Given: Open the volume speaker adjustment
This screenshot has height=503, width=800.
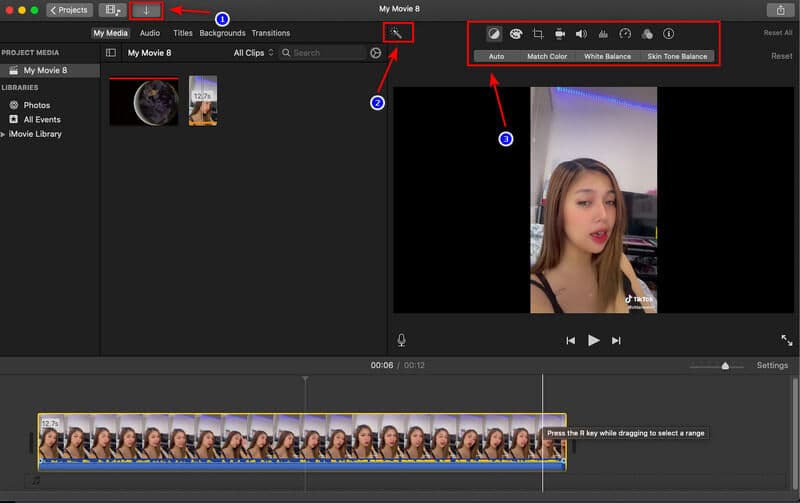Looking at the screenshot, I should tap(581, 33).
